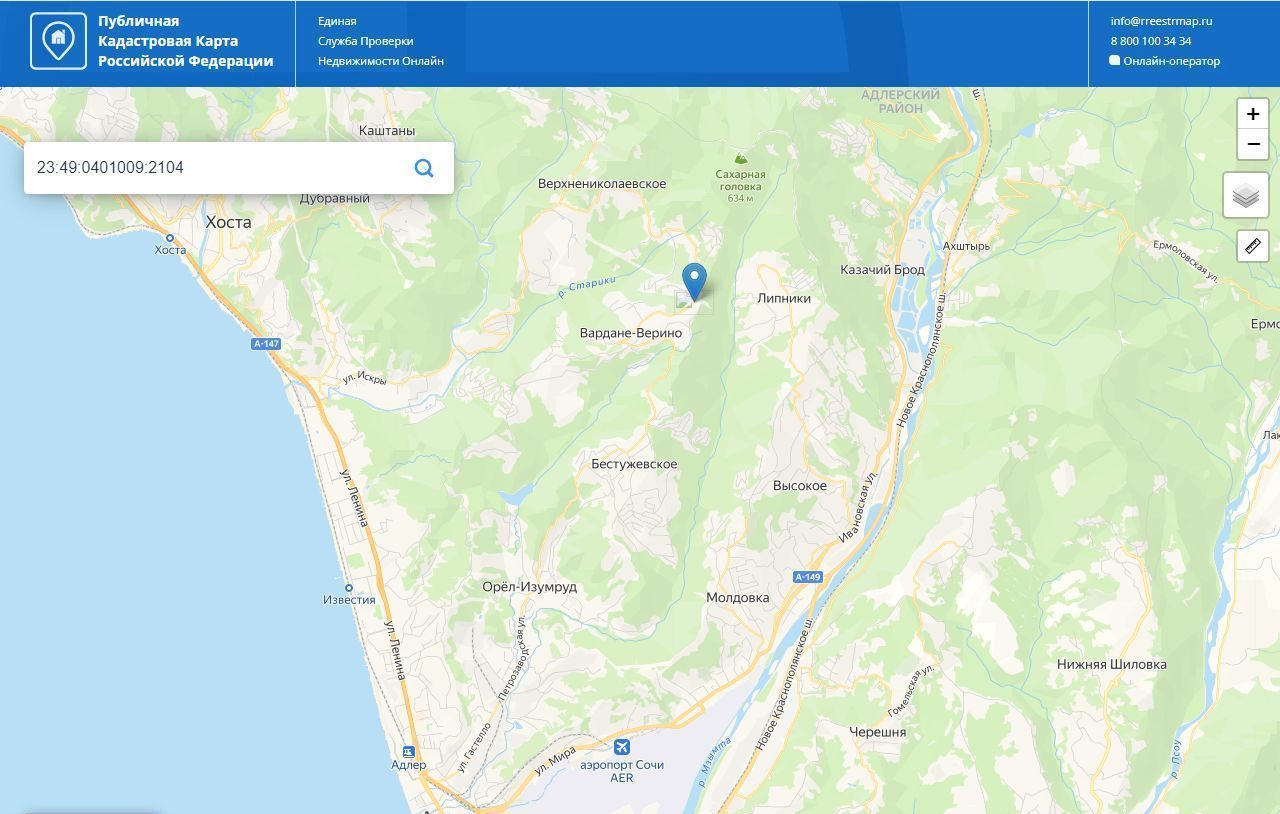Image resolution: width=1280 pixels, height=814 pixels.
Task: Click the Sochi airport plane icon
Action: [622, 747]
